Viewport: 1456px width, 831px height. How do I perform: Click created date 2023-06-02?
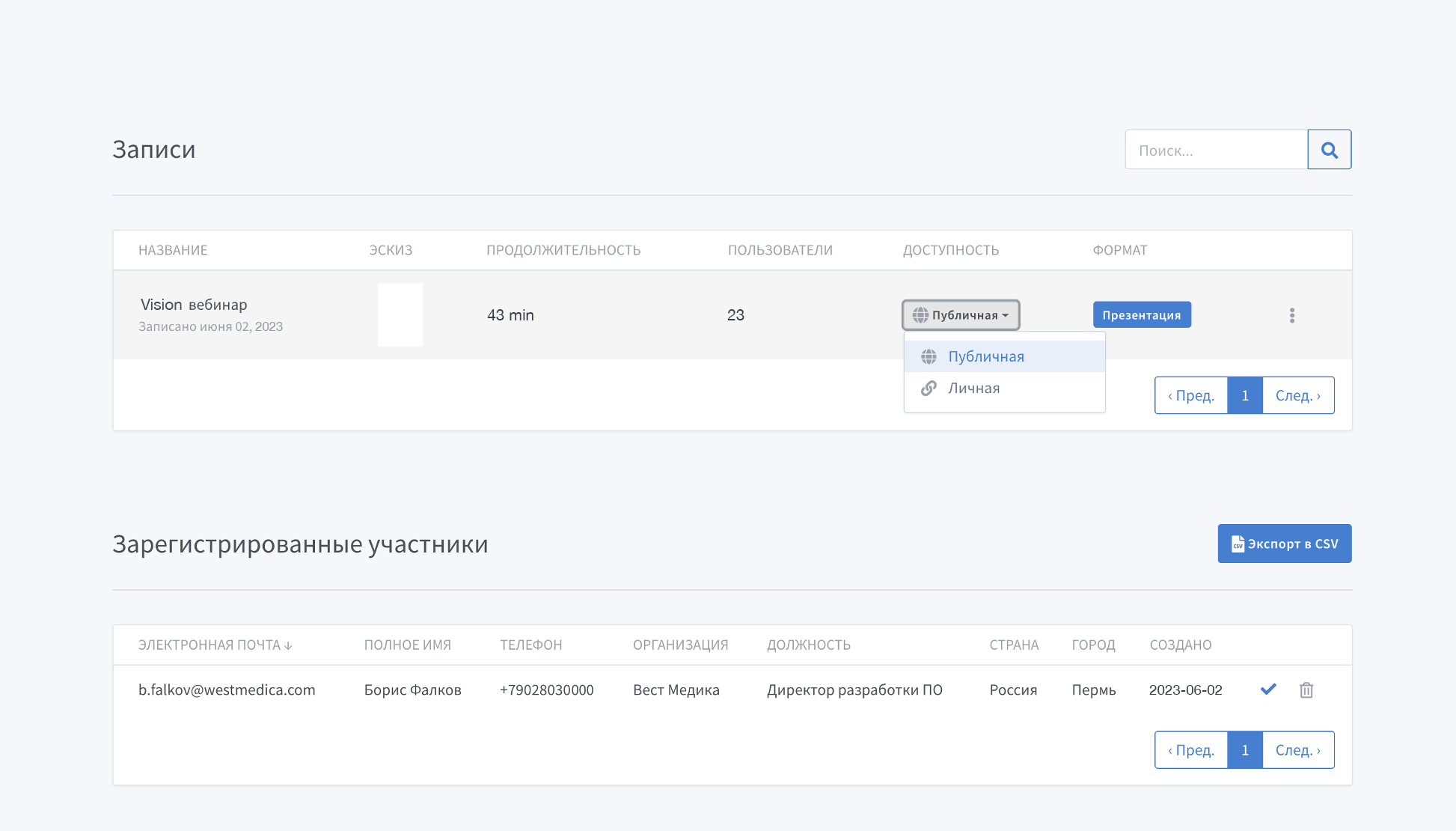tap(1186, 690)
